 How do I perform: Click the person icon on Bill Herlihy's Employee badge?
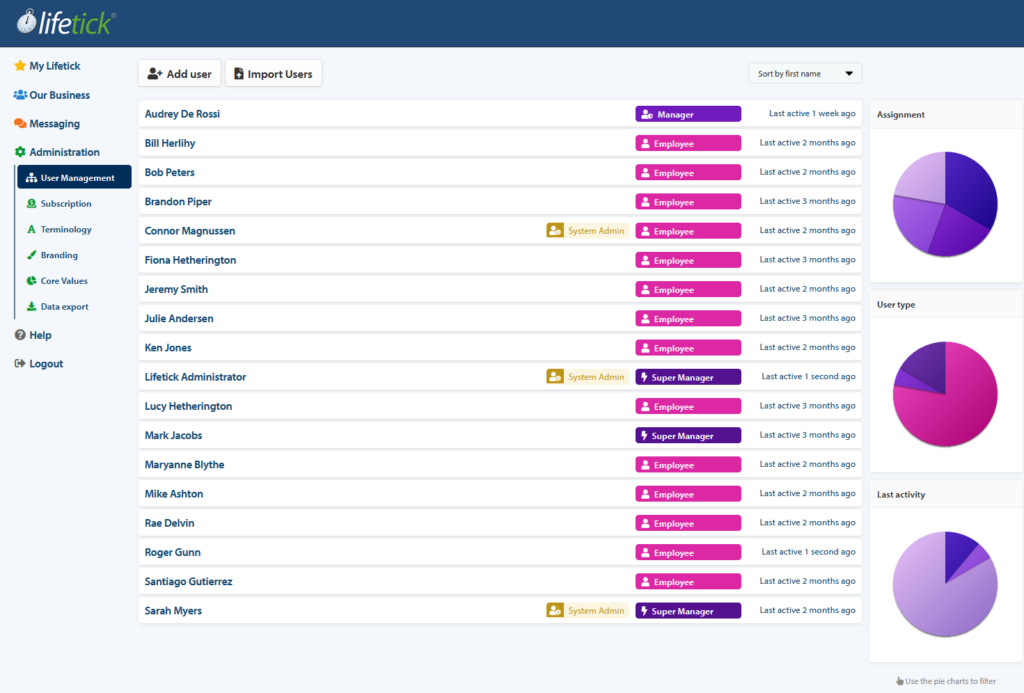tap(645, 144)
